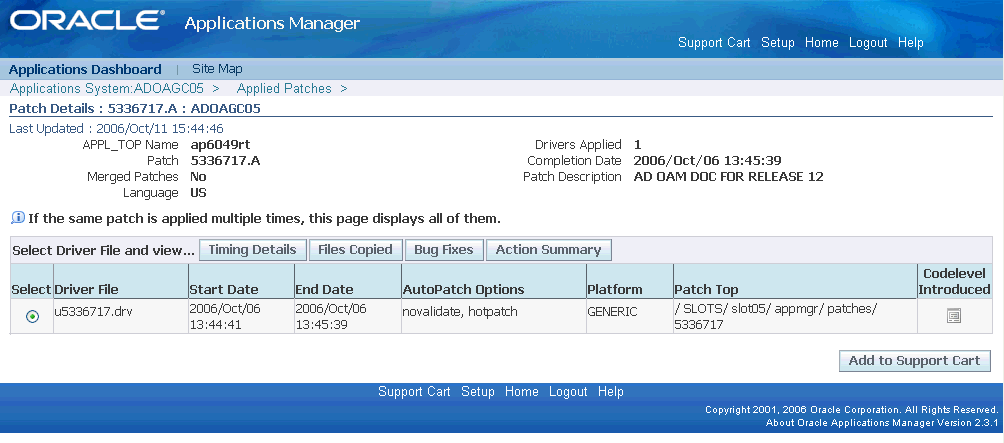
Task: Show Files Copied for the driver
Action: click(355, 250)
